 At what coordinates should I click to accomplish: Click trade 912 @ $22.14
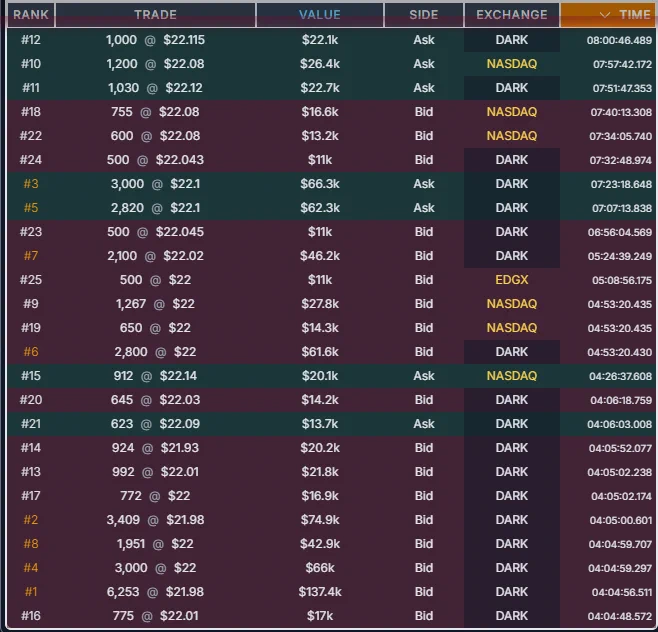click(x=155, y=376)
